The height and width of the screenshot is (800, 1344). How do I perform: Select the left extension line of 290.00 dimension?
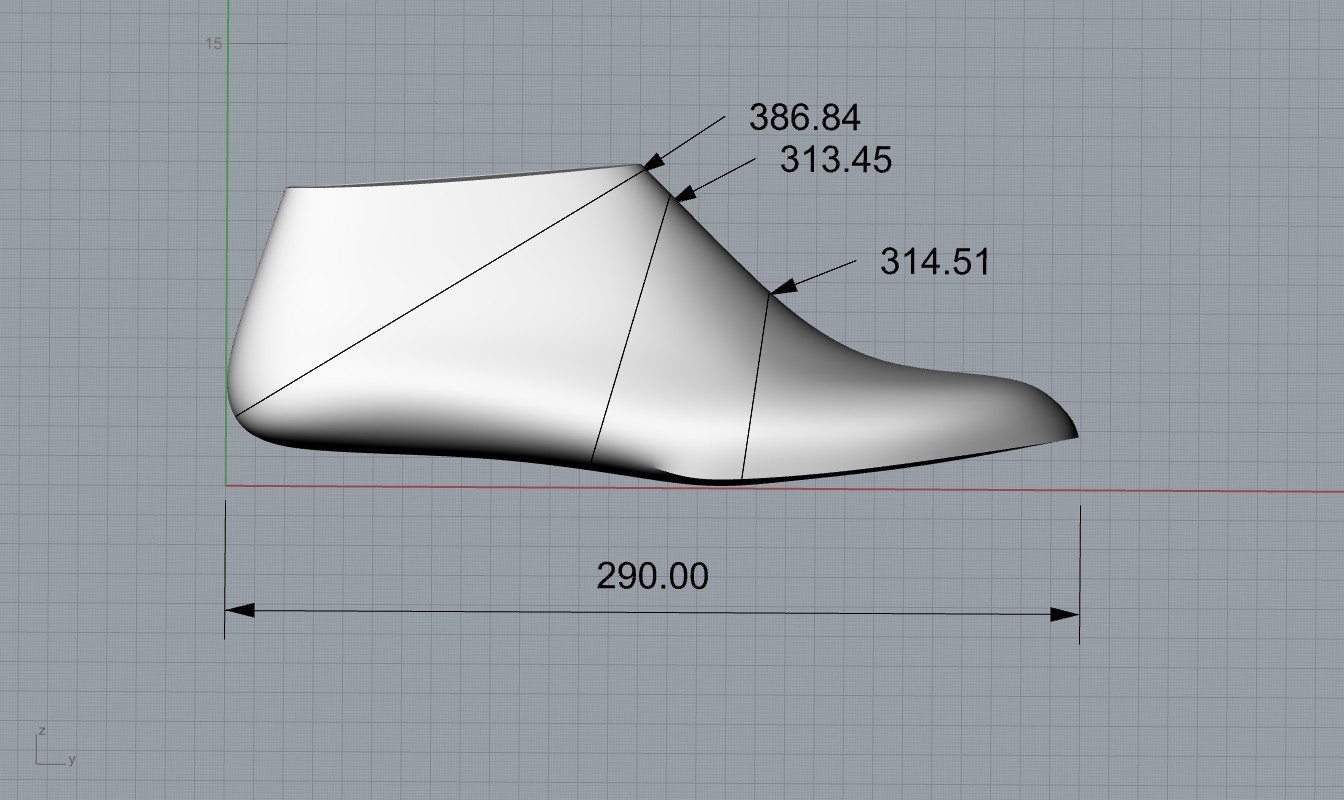coord(225,570)
